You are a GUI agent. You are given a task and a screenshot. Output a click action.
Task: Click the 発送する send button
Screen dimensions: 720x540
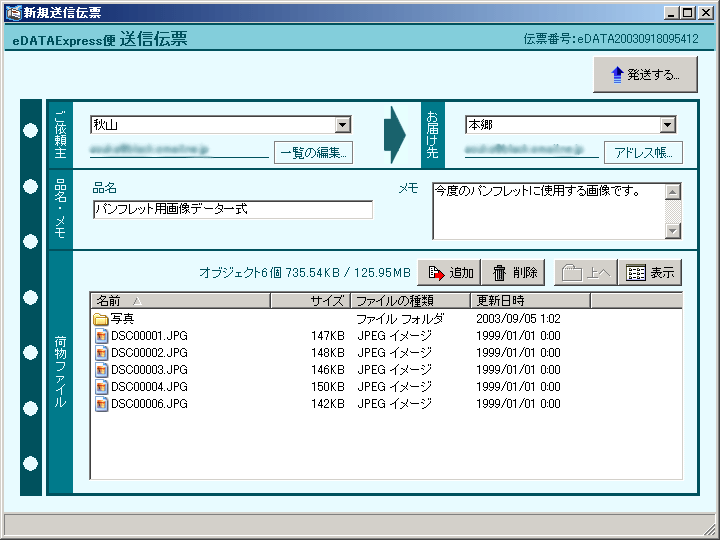[x=645, y=74]
